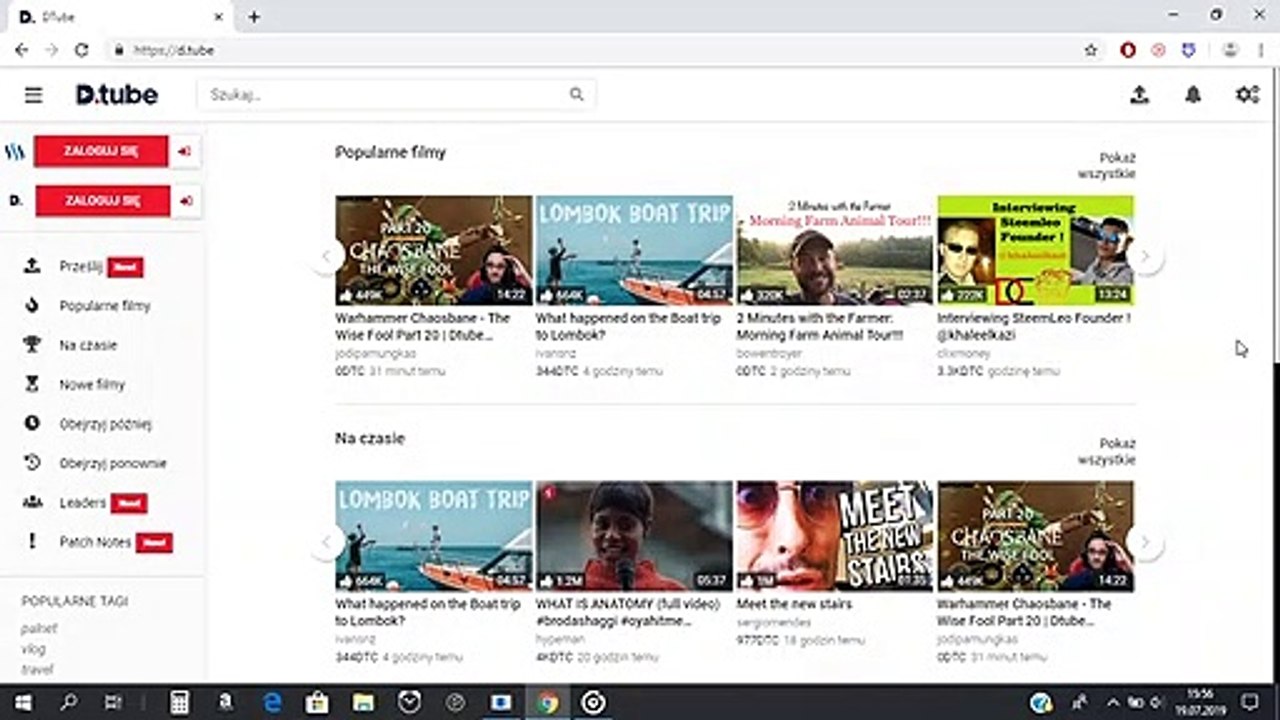Click the Leaders people icon
1280x720 pixels.
pyautogui.click(x=32, y=502)
